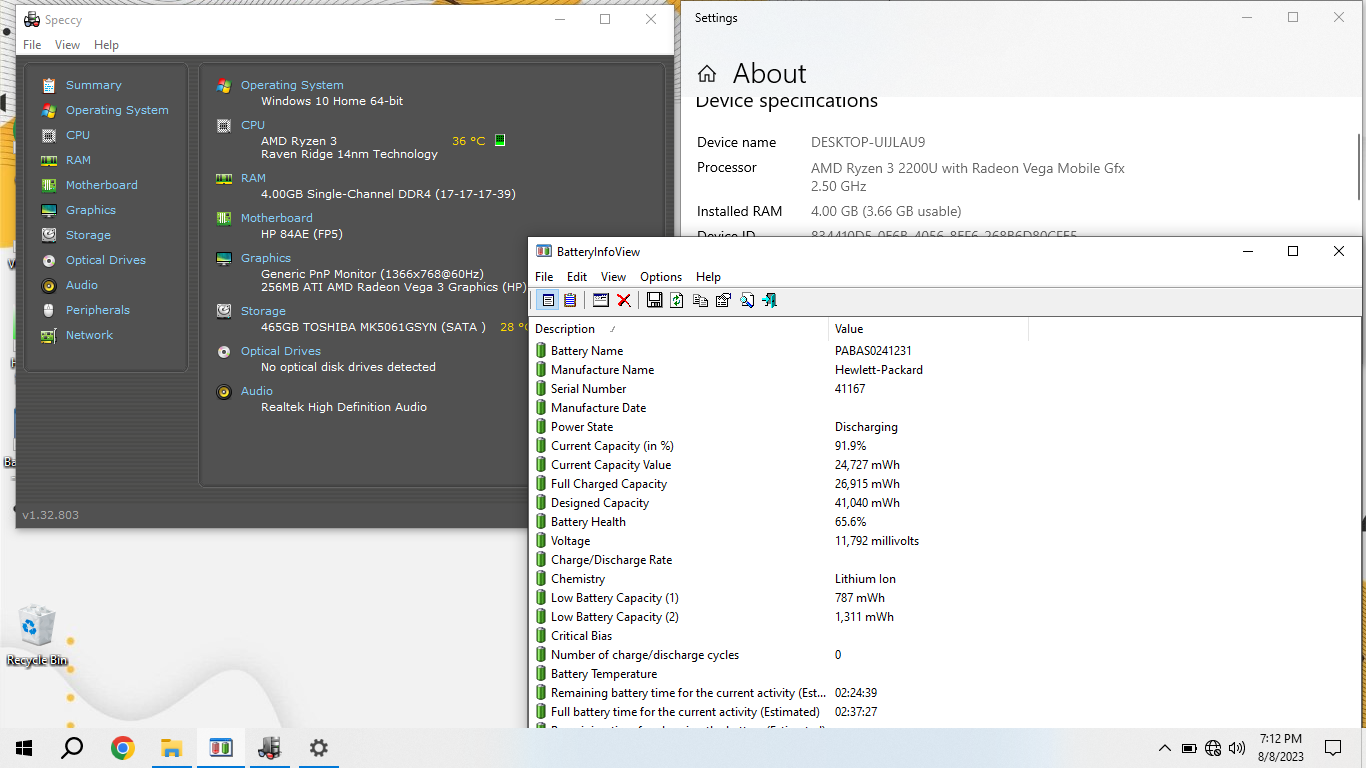Open the View menu in Speccy

67,45
